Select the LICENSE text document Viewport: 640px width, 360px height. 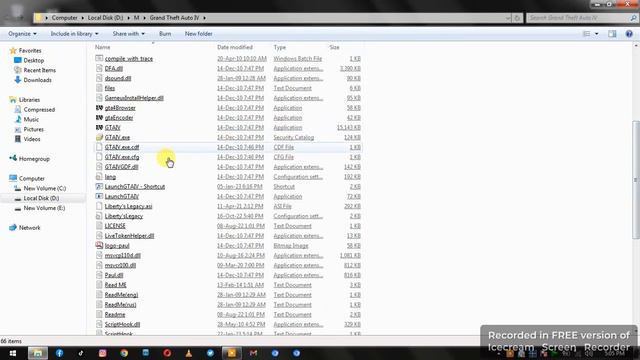pos(115,226)
